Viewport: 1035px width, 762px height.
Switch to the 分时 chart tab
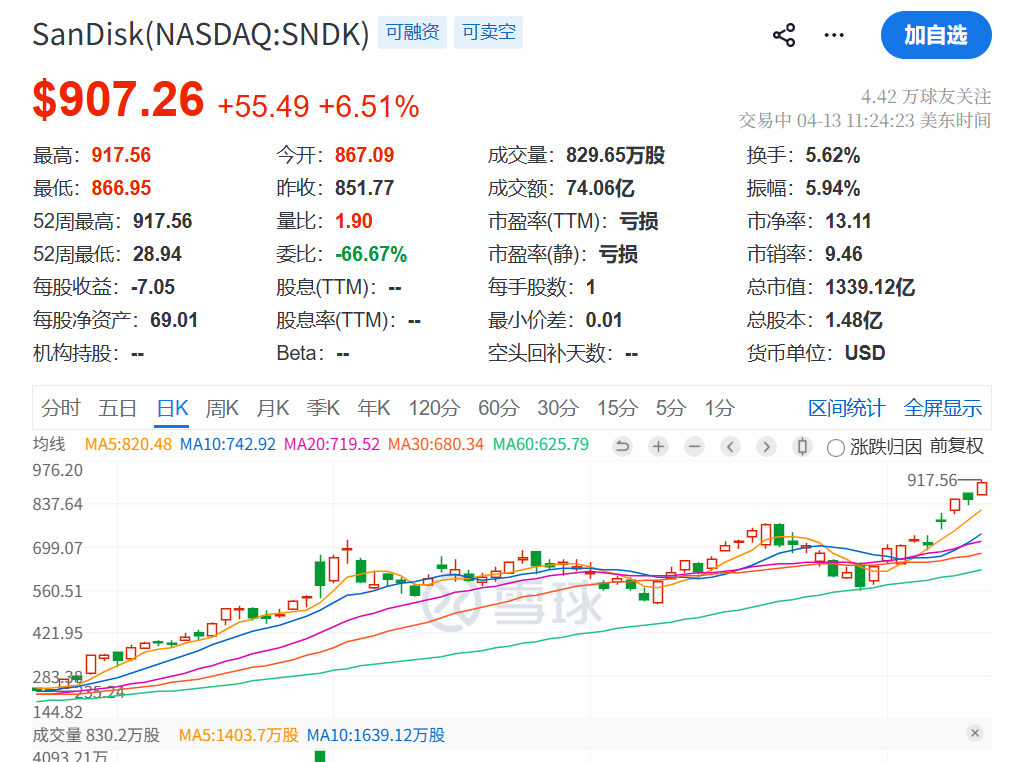tap(61, 408)
